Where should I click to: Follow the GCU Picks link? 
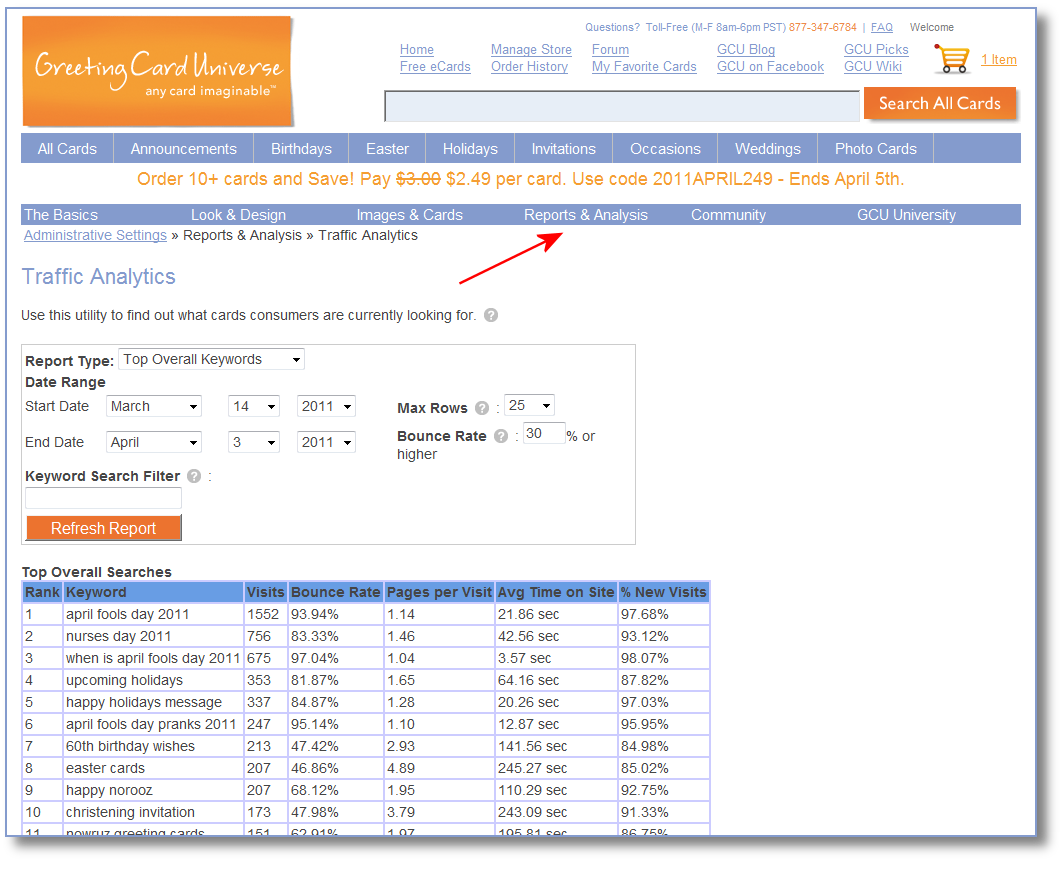[x=876, y=49]
